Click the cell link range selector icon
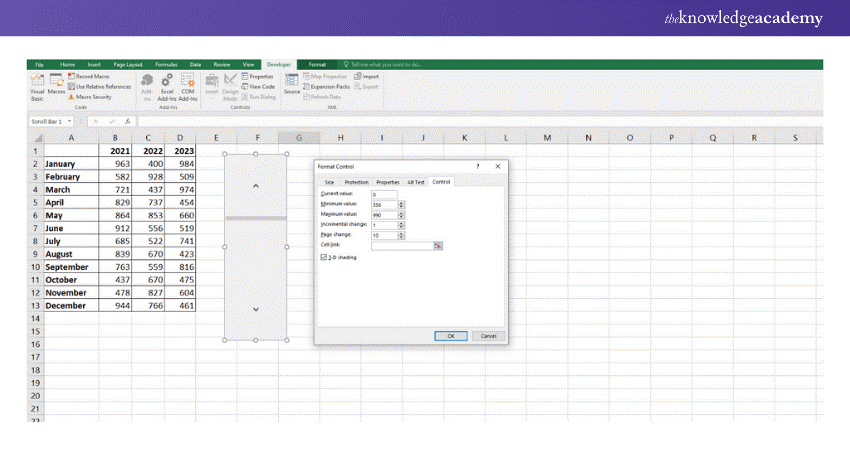850x450 pixels. point(437,245)
